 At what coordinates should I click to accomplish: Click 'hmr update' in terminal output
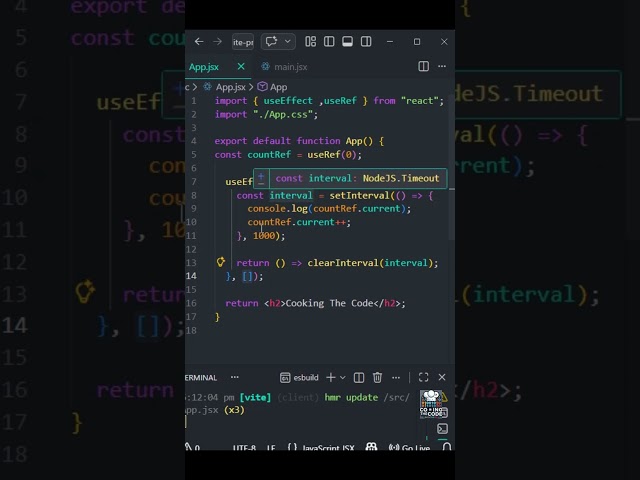coord(351,398)
